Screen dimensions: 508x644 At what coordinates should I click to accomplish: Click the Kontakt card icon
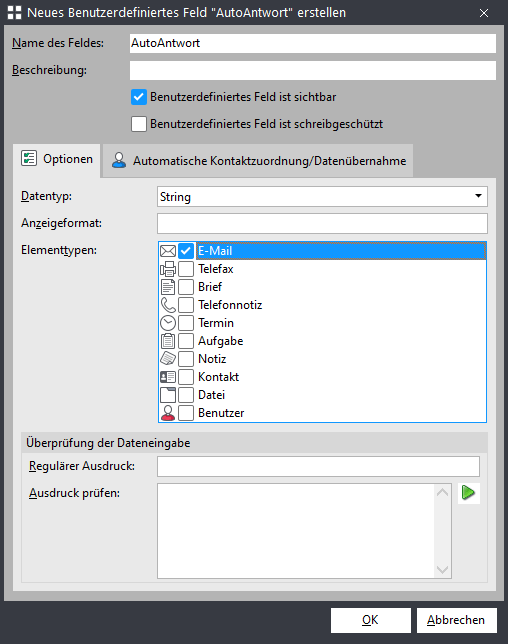click(x=168, y=377)
